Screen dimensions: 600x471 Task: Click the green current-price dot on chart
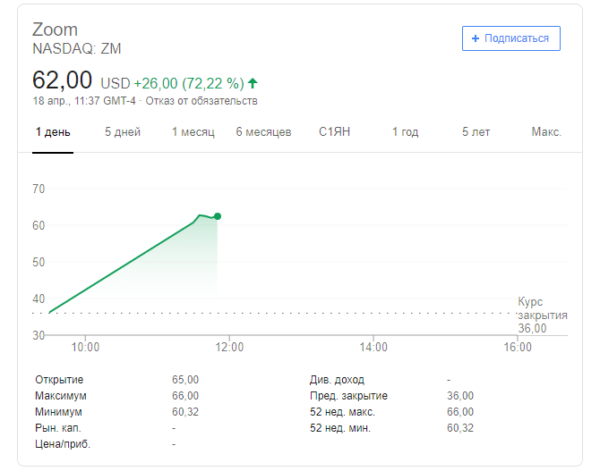coord(217,217)
